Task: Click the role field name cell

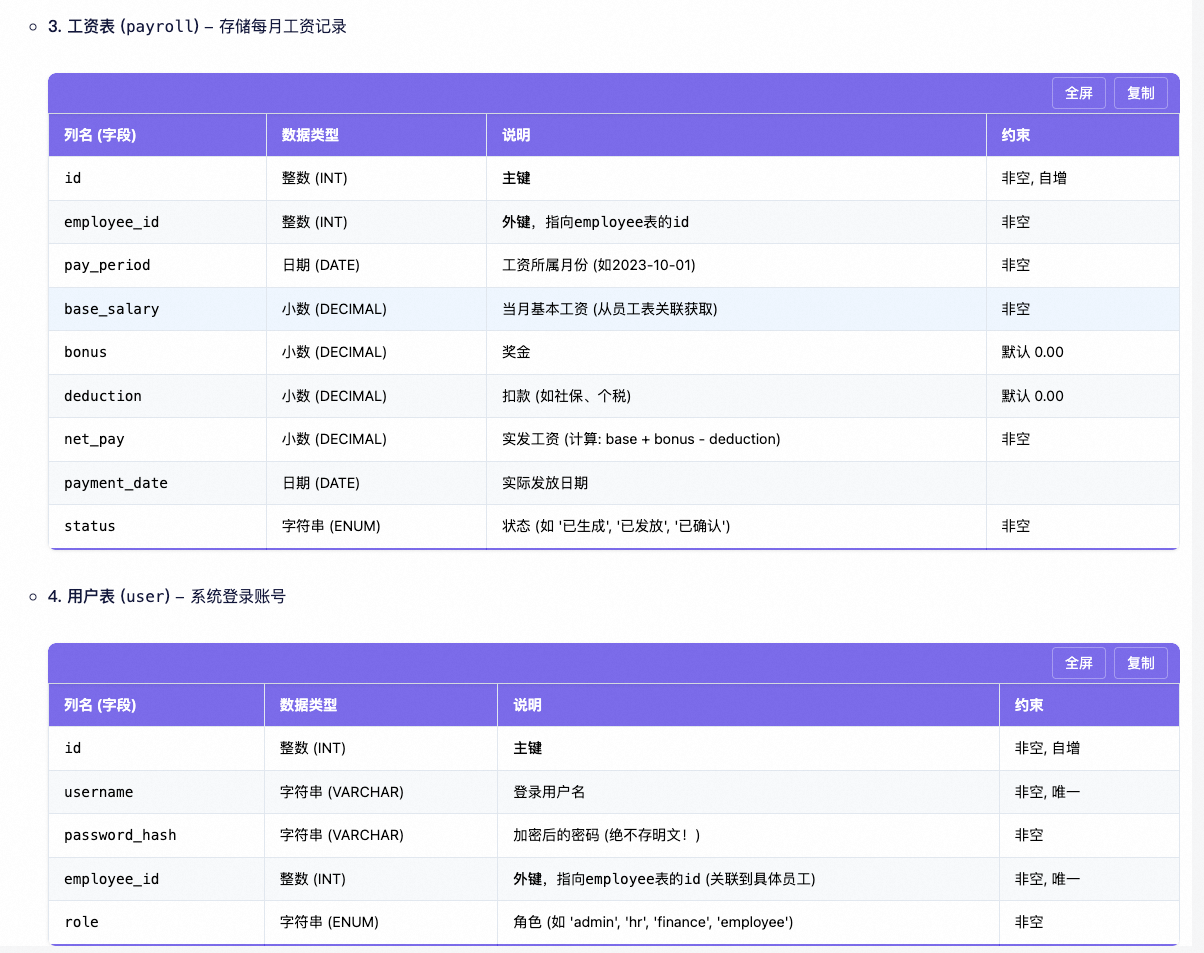Action: (x=156, y=922)
